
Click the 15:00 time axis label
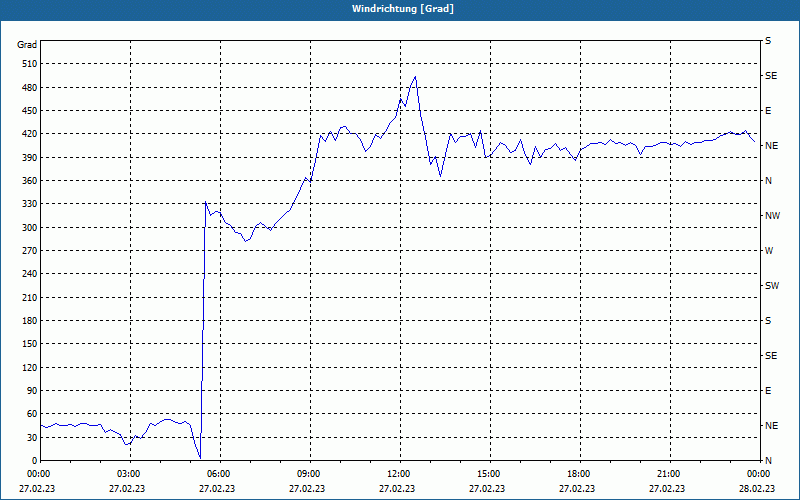coord(490,474)
